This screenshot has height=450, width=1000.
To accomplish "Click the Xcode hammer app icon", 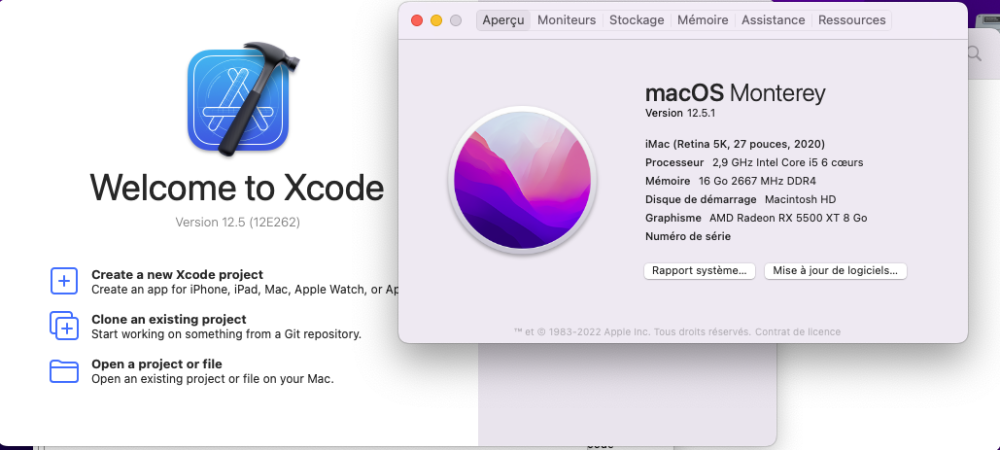I will tap(243, 99).
